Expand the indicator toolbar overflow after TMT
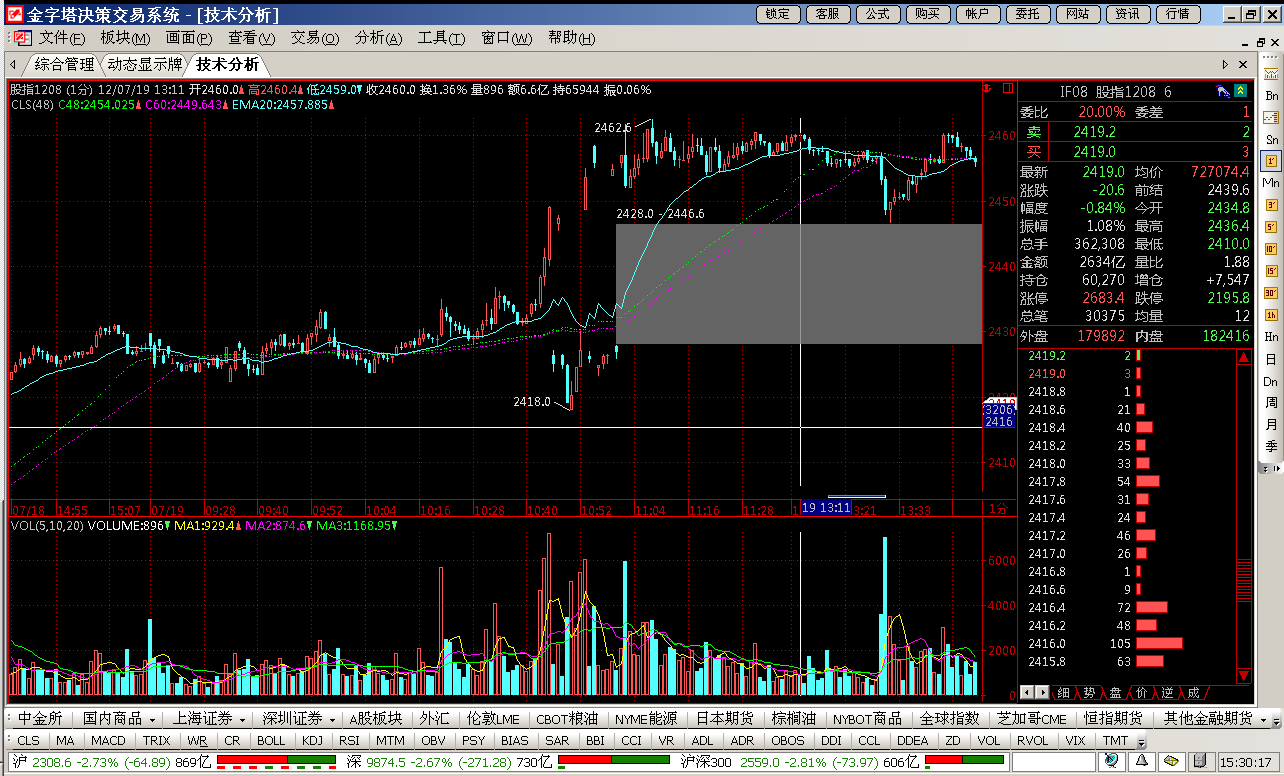 (x=1141, y=742)
